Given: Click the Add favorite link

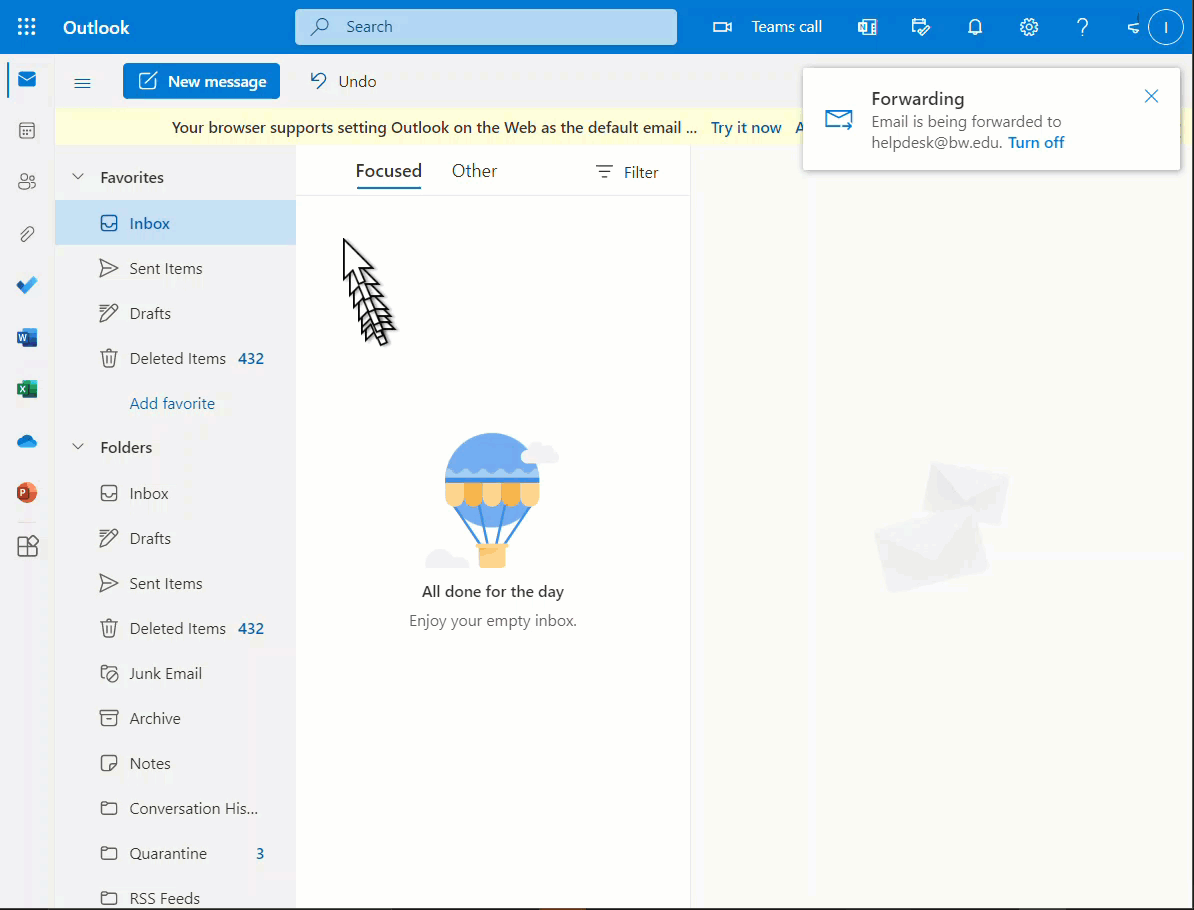Looking at the screenshot, I should coord(172,404).
